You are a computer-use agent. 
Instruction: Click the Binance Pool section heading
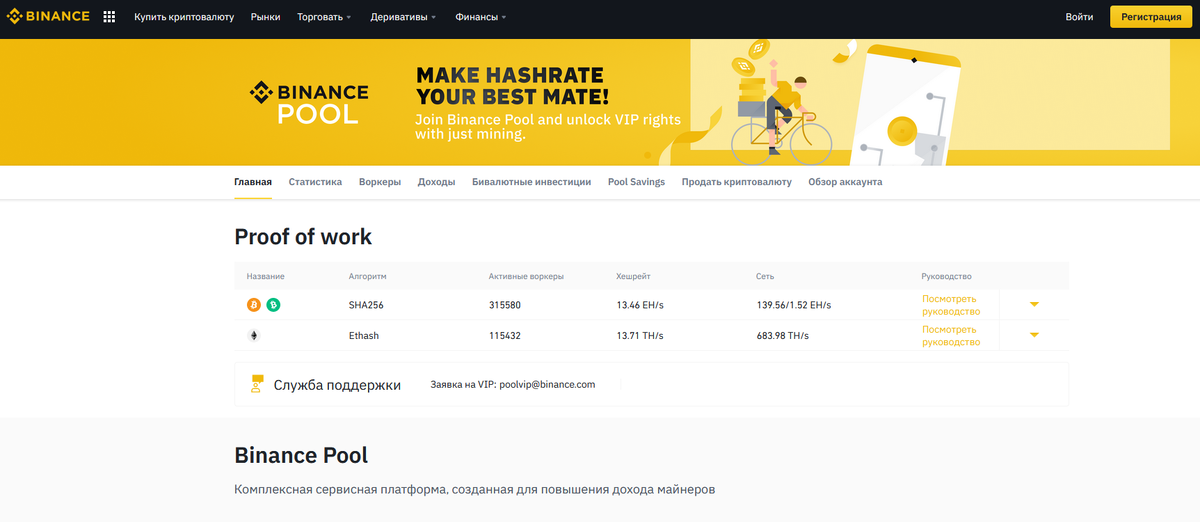[x=301, y=455]
